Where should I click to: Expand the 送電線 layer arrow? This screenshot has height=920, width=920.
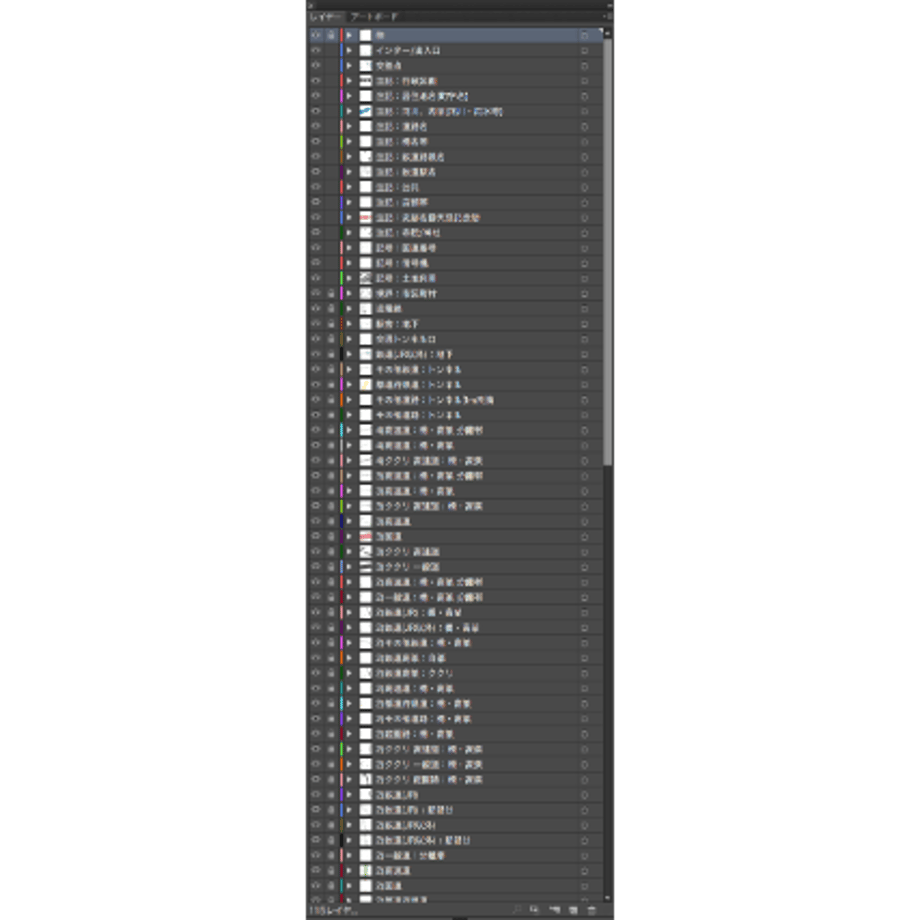click(349, 309)
